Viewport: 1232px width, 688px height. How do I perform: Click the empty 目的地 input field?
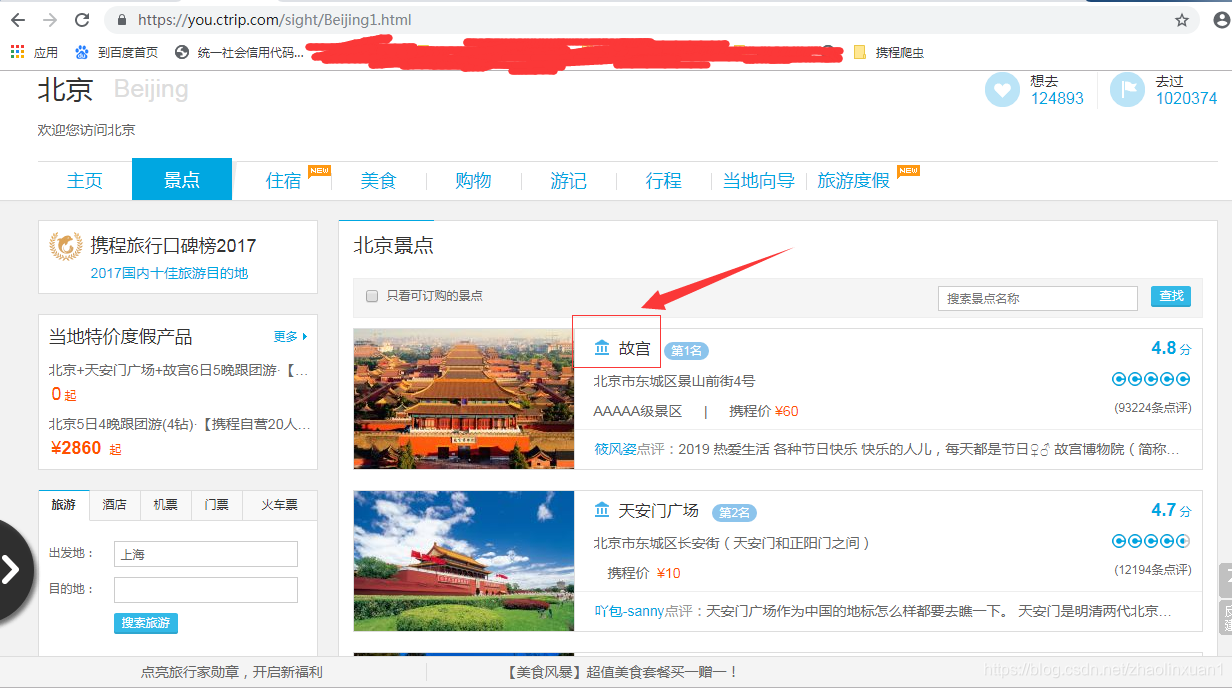click(206, 590)
